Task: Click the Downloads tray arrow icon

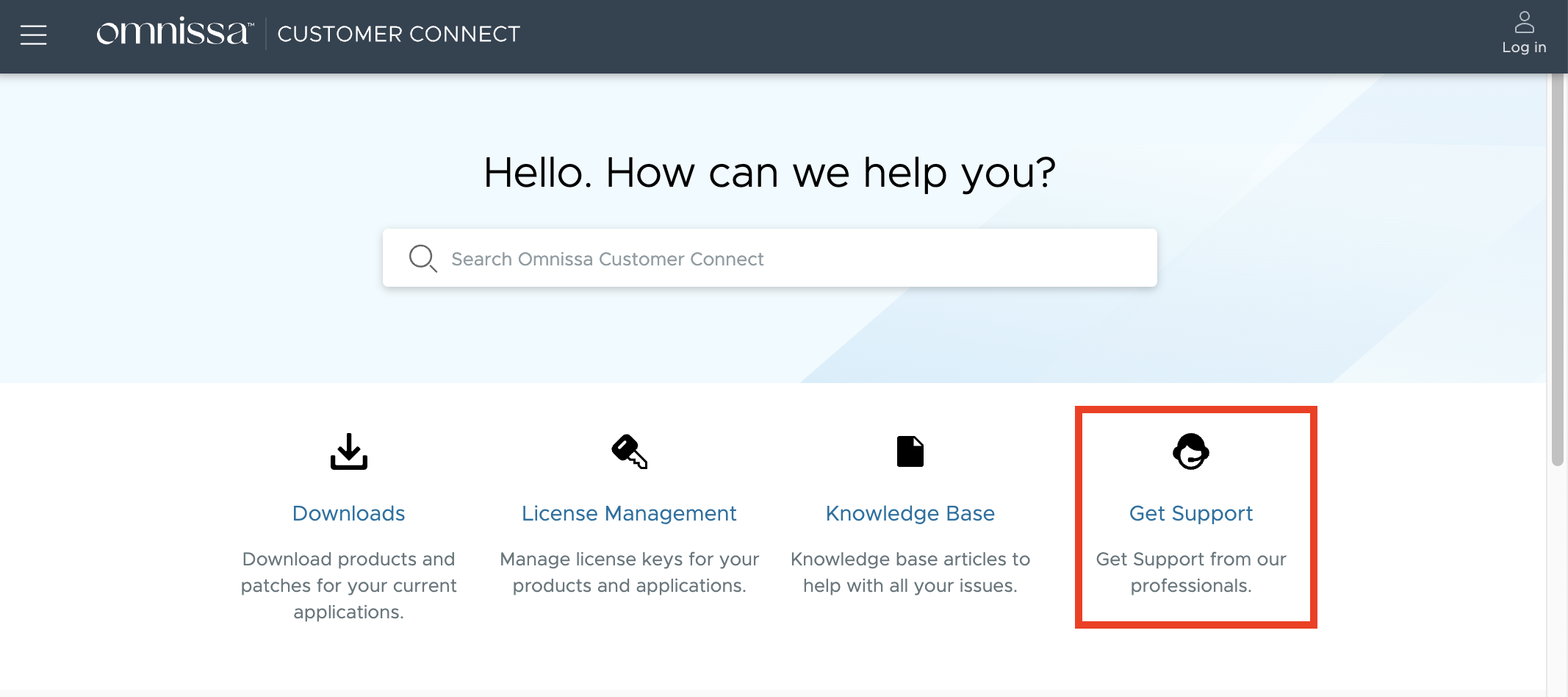Action: [348, 451]
